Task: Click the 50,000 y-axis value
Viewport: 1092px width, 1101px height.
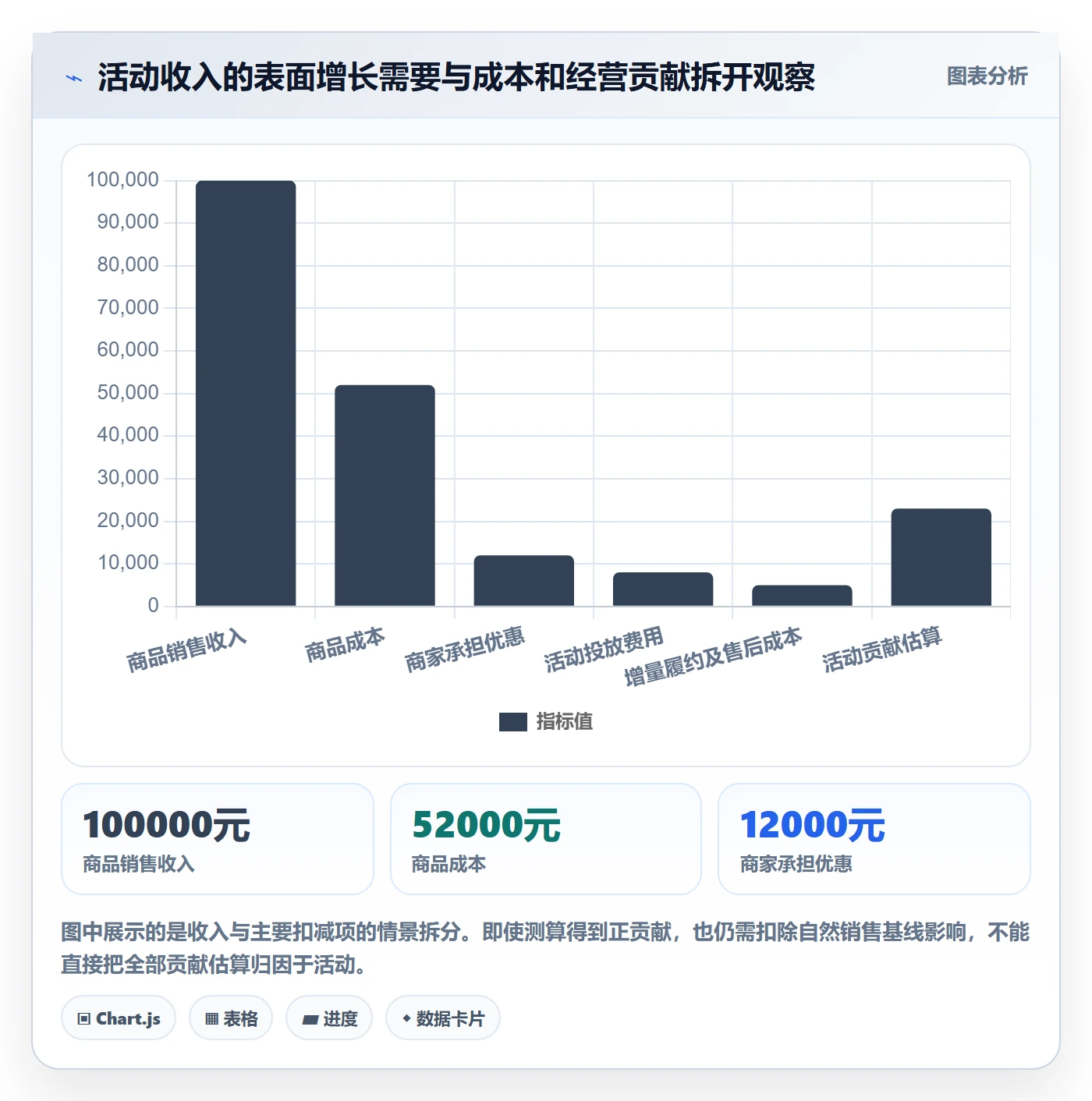Action: pos(128,393)
